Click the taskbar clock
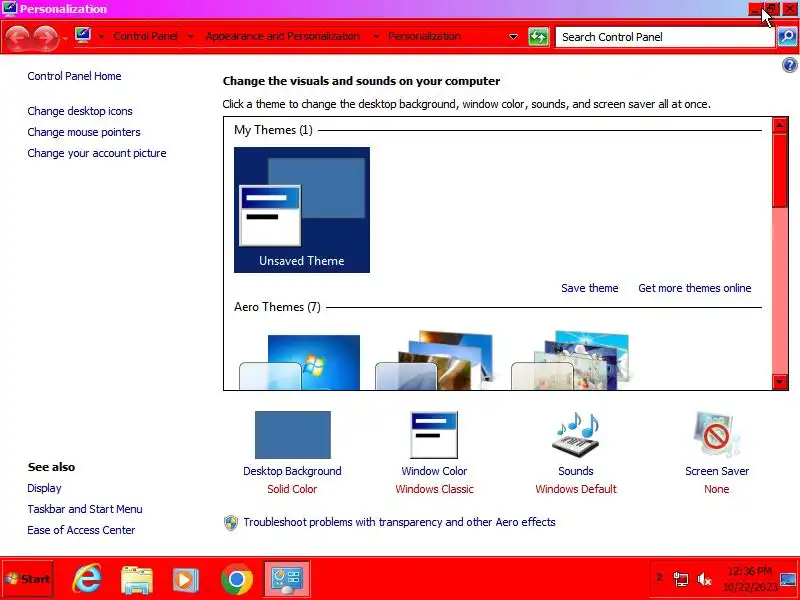800x600 pixels. pos(749,579)
